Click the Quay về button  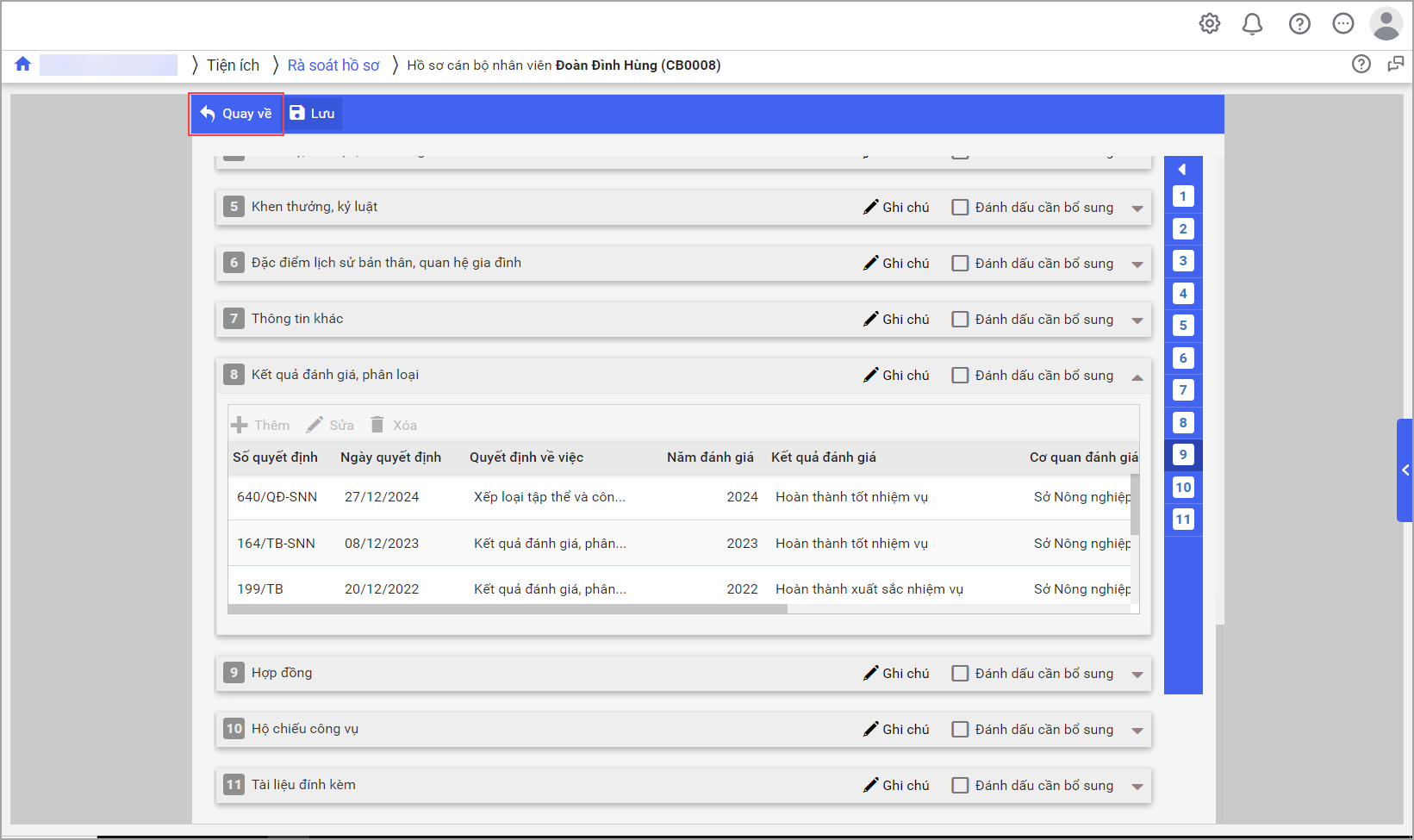(x=236, y=114)
